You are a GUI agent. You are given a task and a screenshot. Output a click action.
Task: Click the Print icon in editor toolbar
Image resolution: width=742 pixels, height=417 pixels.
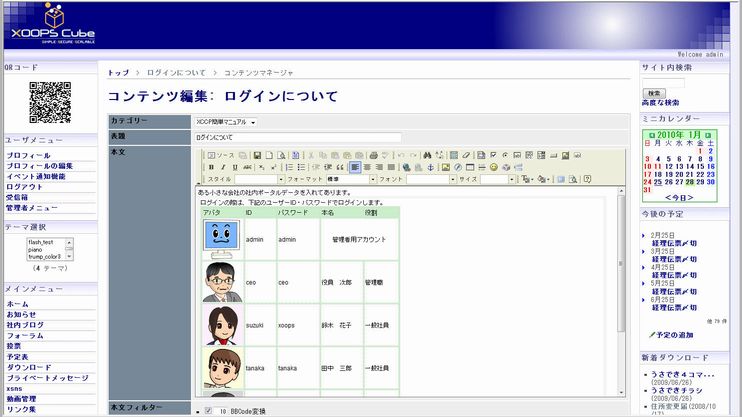click(x=373, y=155)
